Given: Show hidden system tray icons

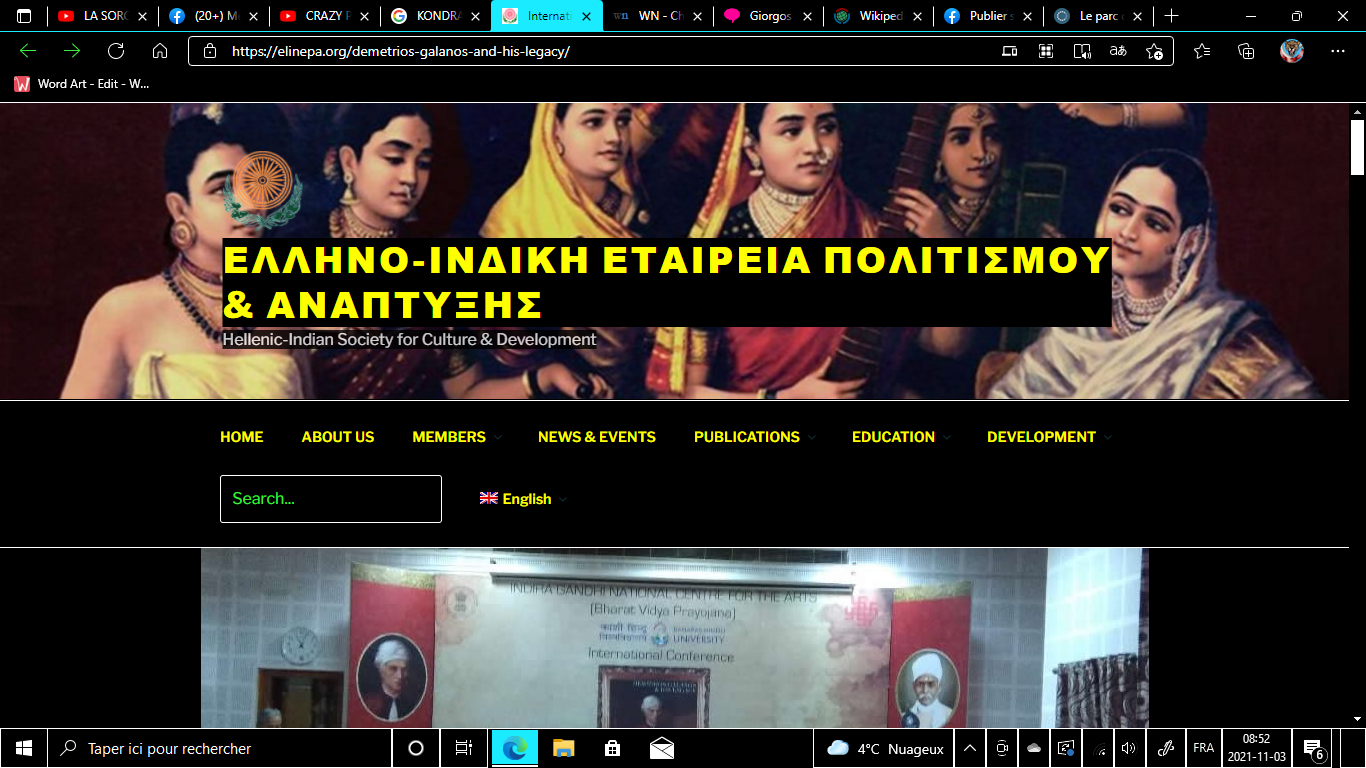Looking at the screenshot, I should tap(969, 748).
